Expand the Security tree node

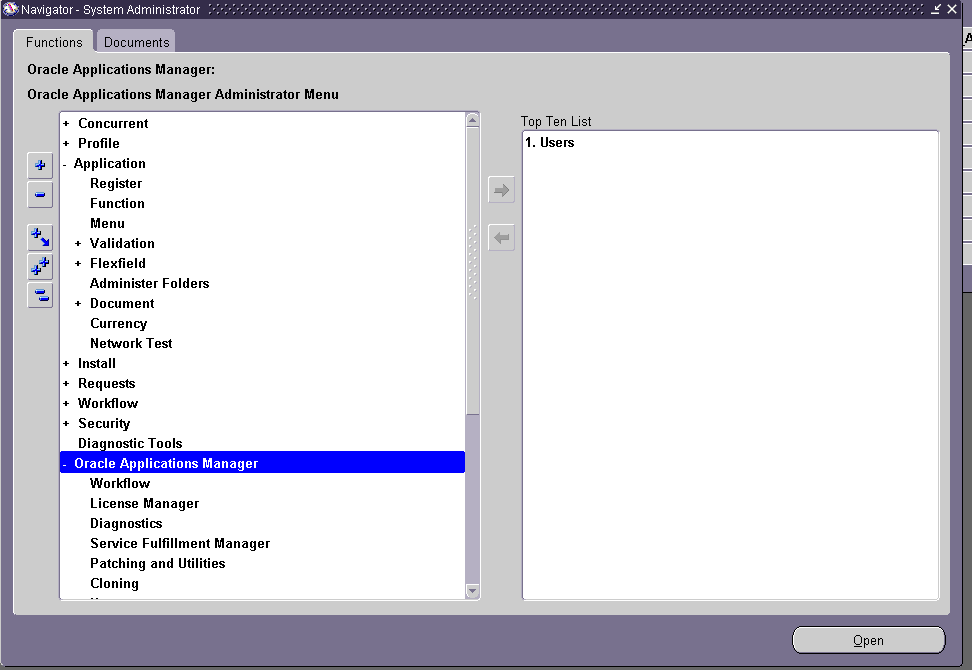[x=66, y=424]
